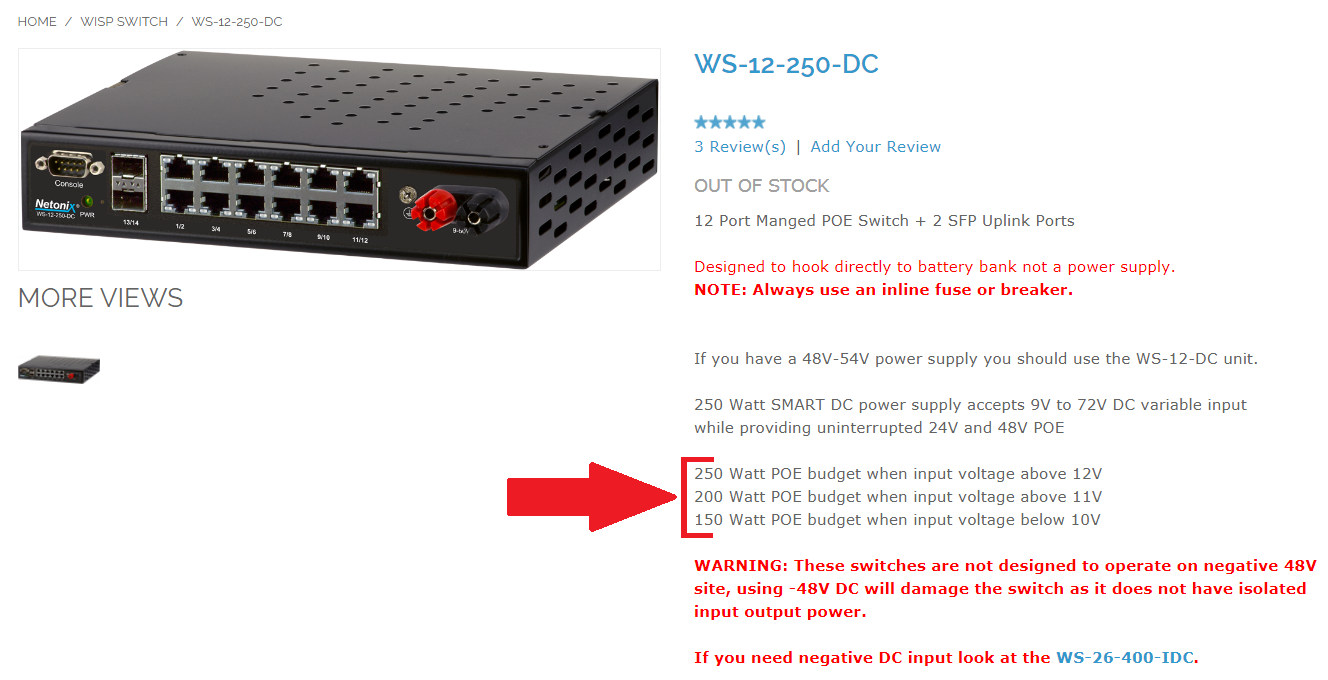Click the Add Your Review link
The width and height of the screenshot is (1328, 680).
(876, 147)
